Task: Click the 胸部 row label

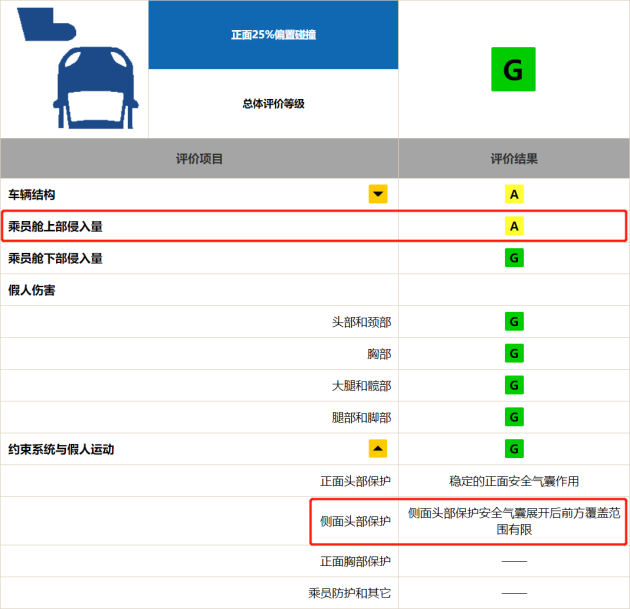Action: [379, 354]
